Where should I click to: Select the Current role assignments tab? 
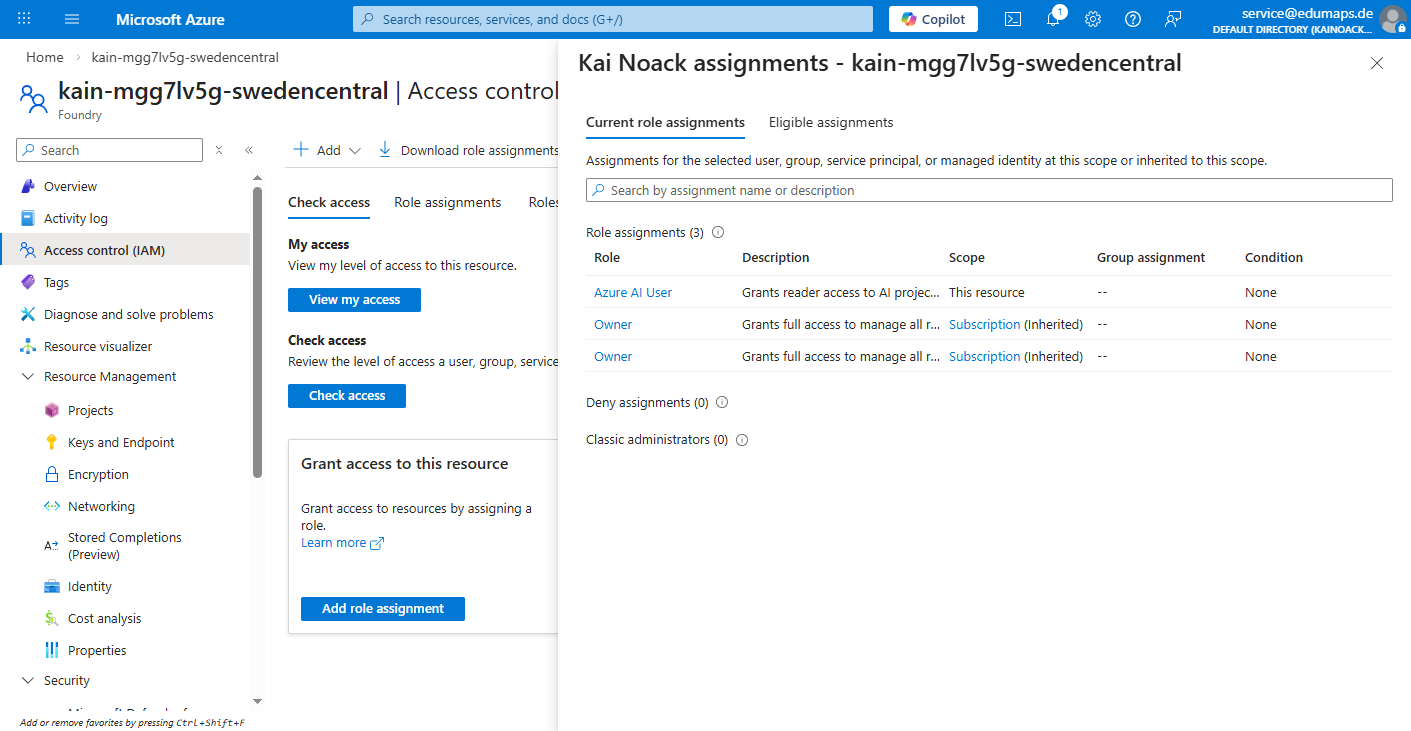tap(665, 122)
